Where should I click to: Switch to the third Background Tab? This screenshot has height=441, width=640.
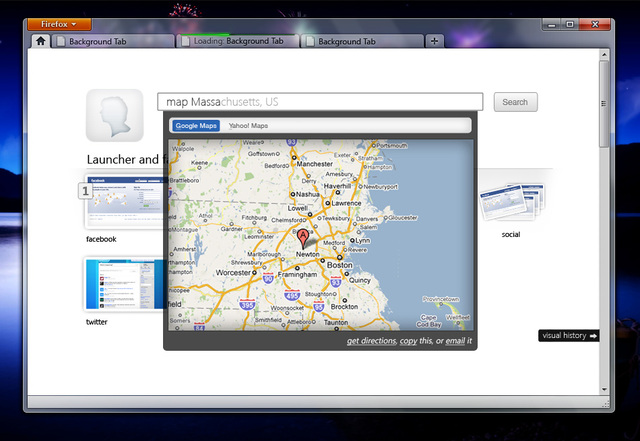[x=362, y=41]
